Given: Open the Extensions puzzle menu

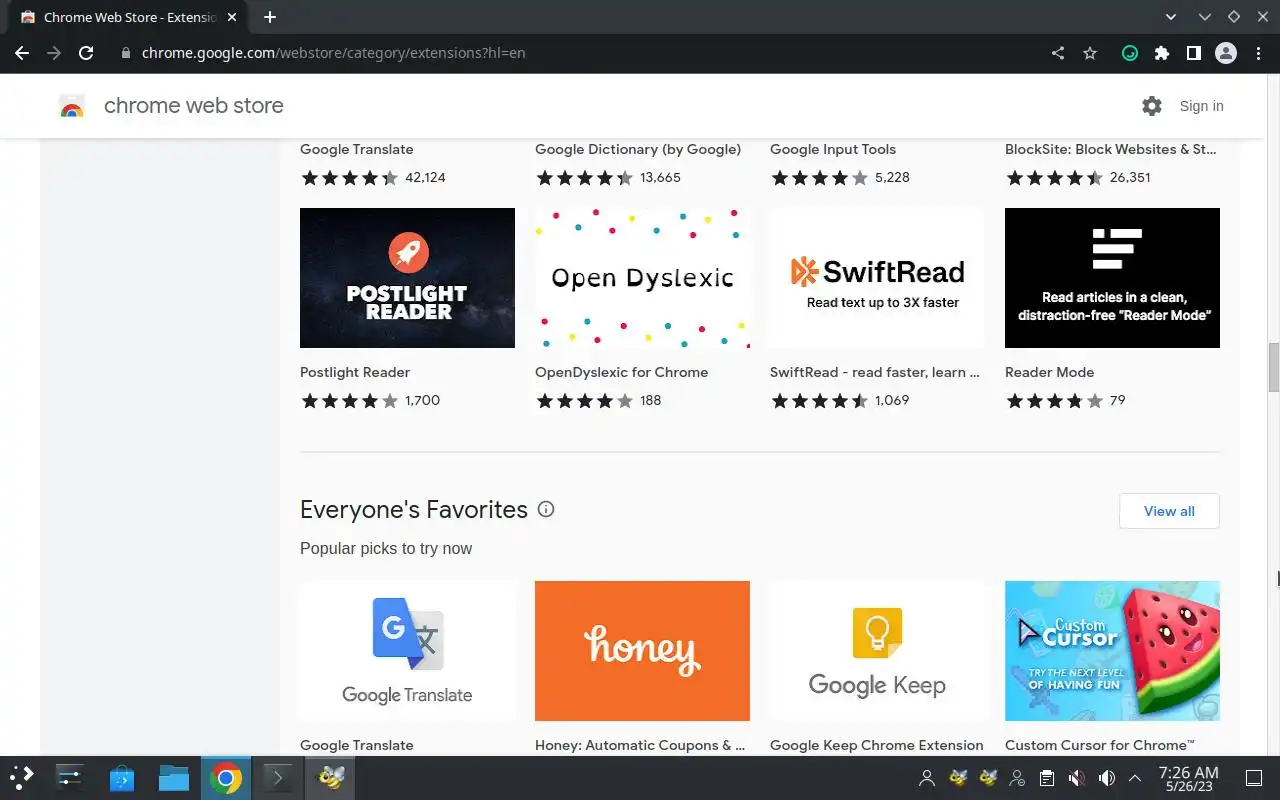Looking at the screenshot, I should [x=1162, y=53].
